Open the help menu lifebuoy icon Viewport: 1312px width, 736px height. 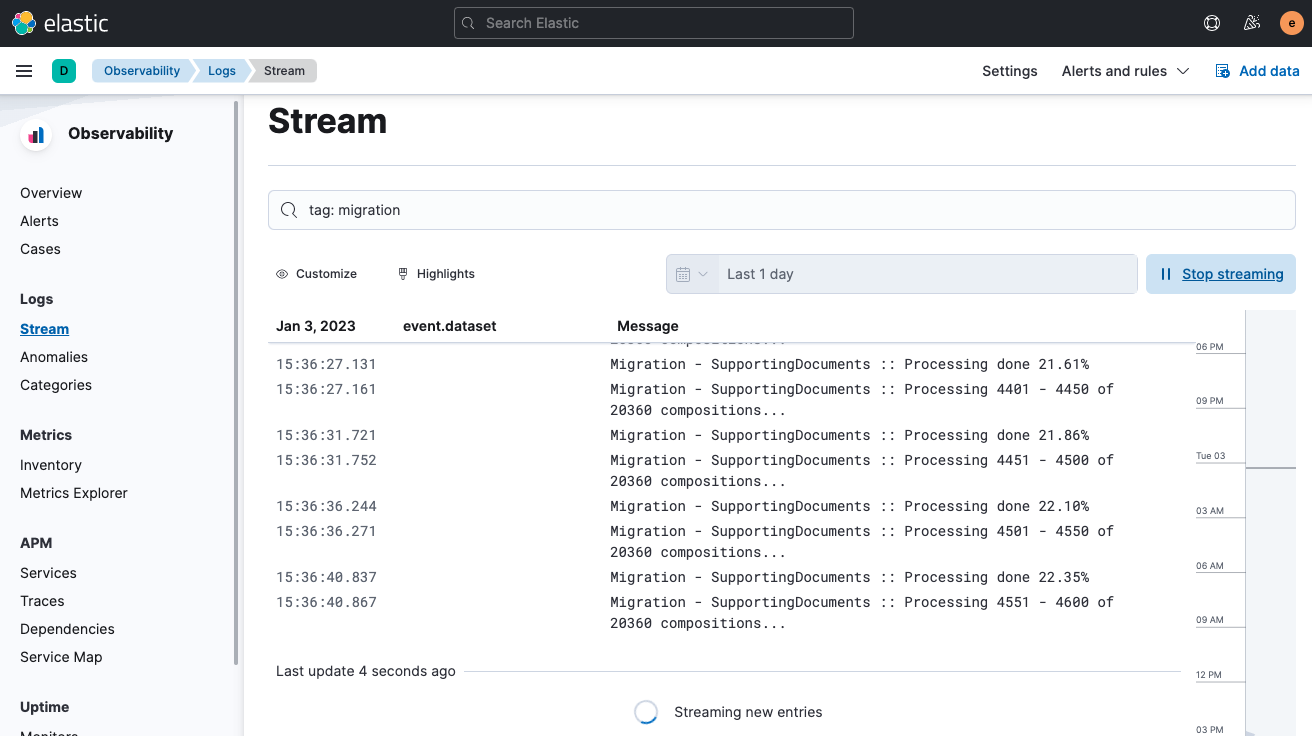pyautogui.click(x=1212, y=23)
